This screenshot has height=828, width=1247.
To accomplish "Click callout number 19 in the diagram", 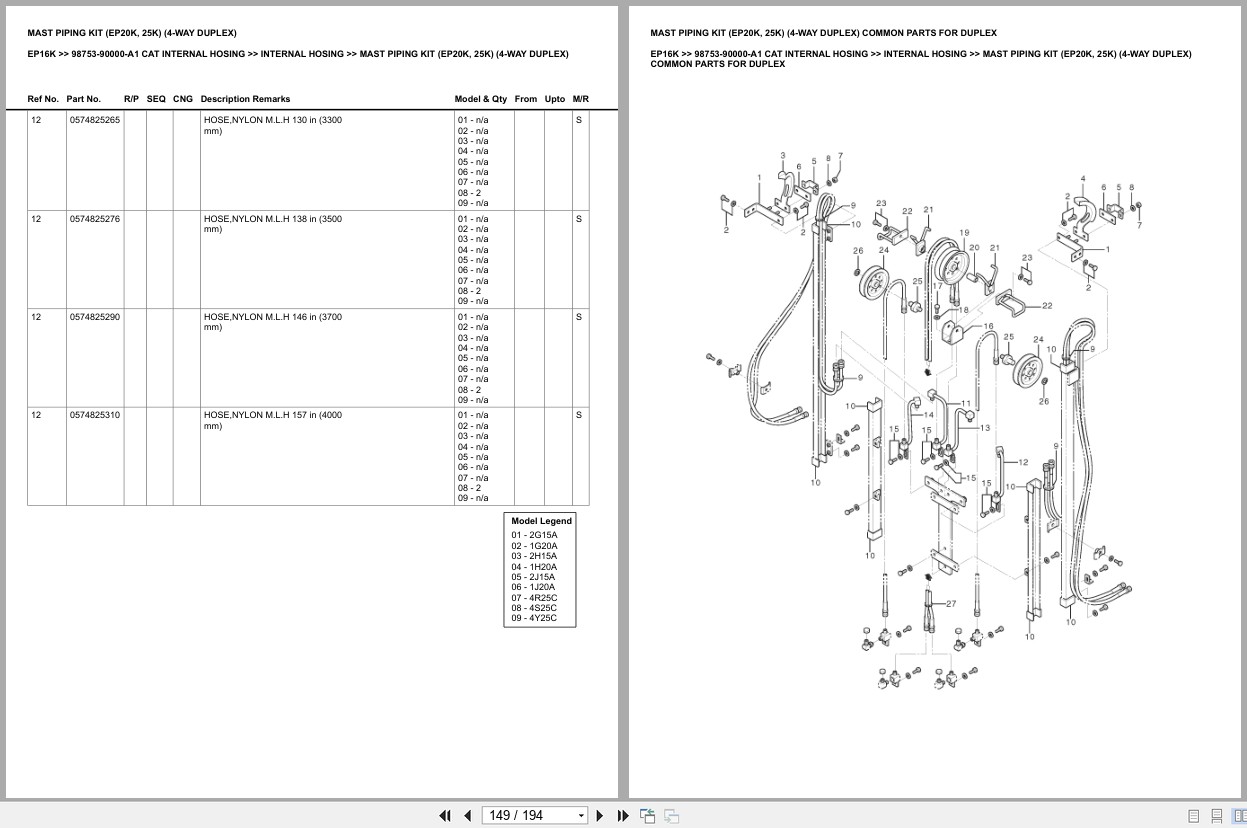I will 964,233.
